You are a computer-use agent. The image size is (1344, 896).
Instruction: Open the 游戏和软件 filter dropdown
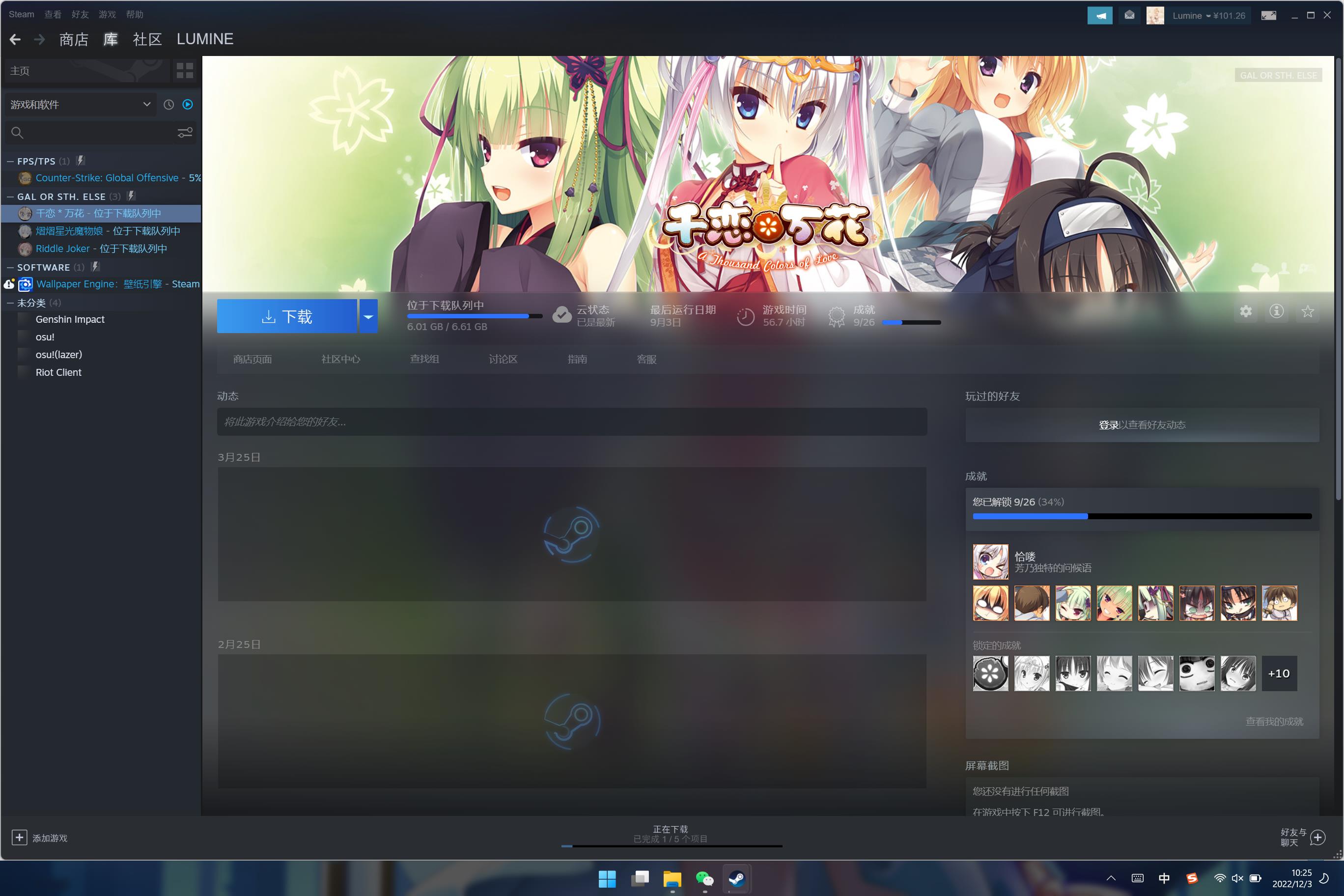click(x=80, y=105)
